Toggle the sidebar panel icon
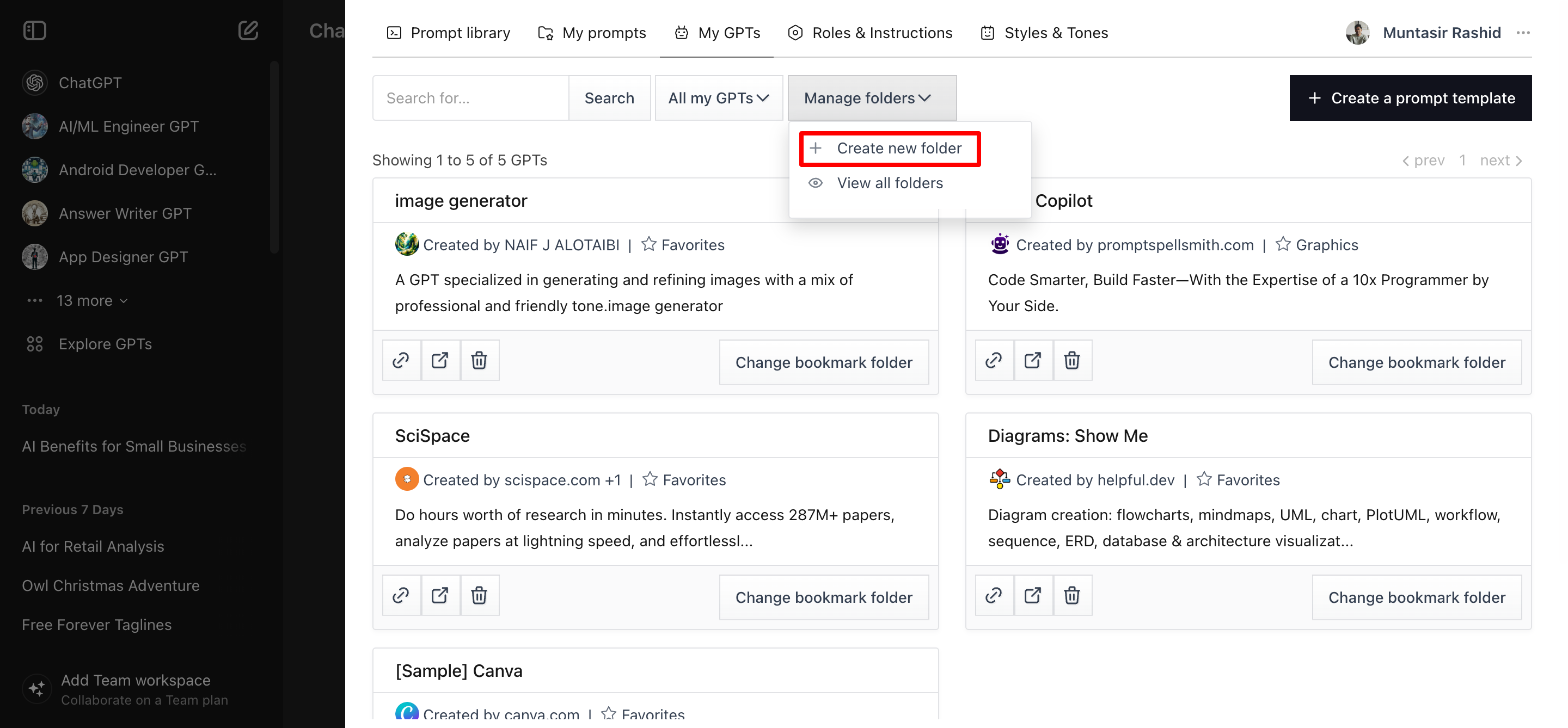 pos(35,30)
